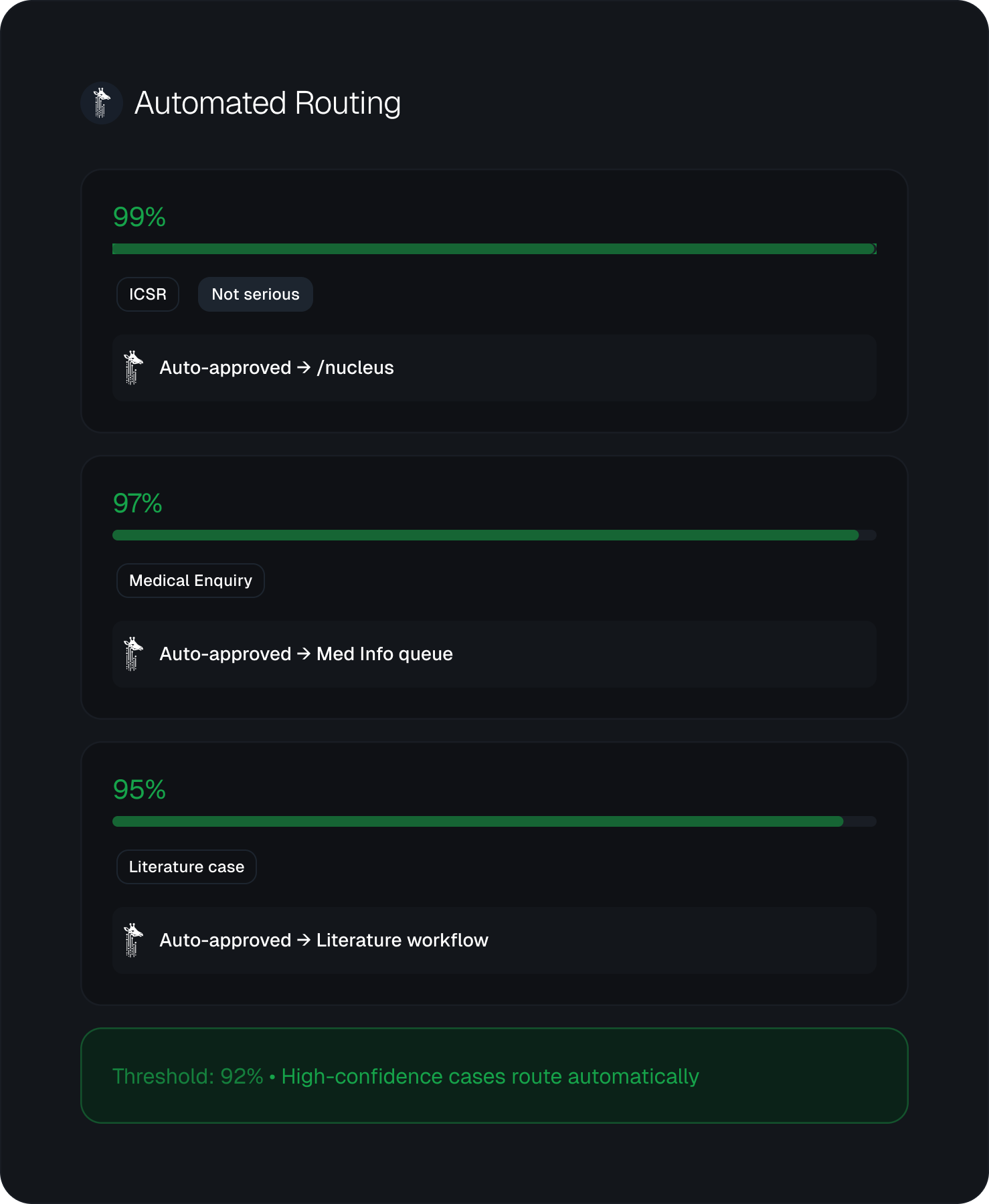Click the 99% confidence value
The width and height of the screenshot is (989, 1204).
(139, 217)
